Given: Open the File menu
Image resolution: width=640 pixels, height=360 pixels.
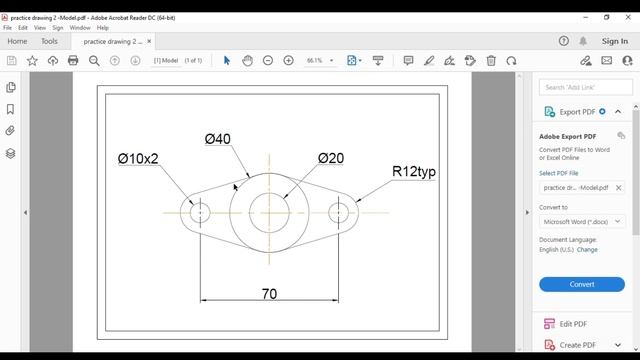Looking at the screenshot, I should coord(7,28).
